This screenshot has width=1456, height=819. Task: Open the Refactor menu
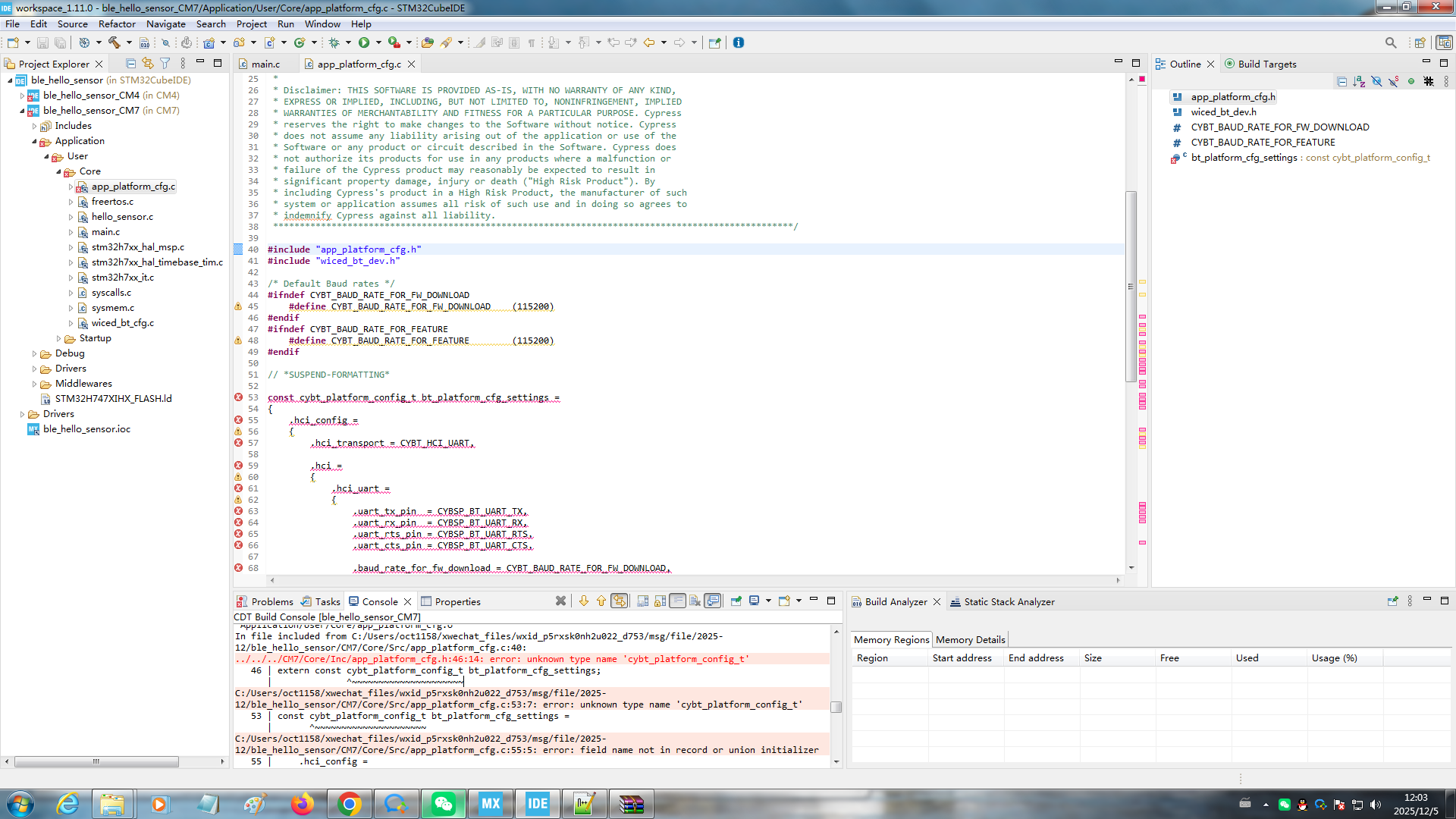point(116,24)
